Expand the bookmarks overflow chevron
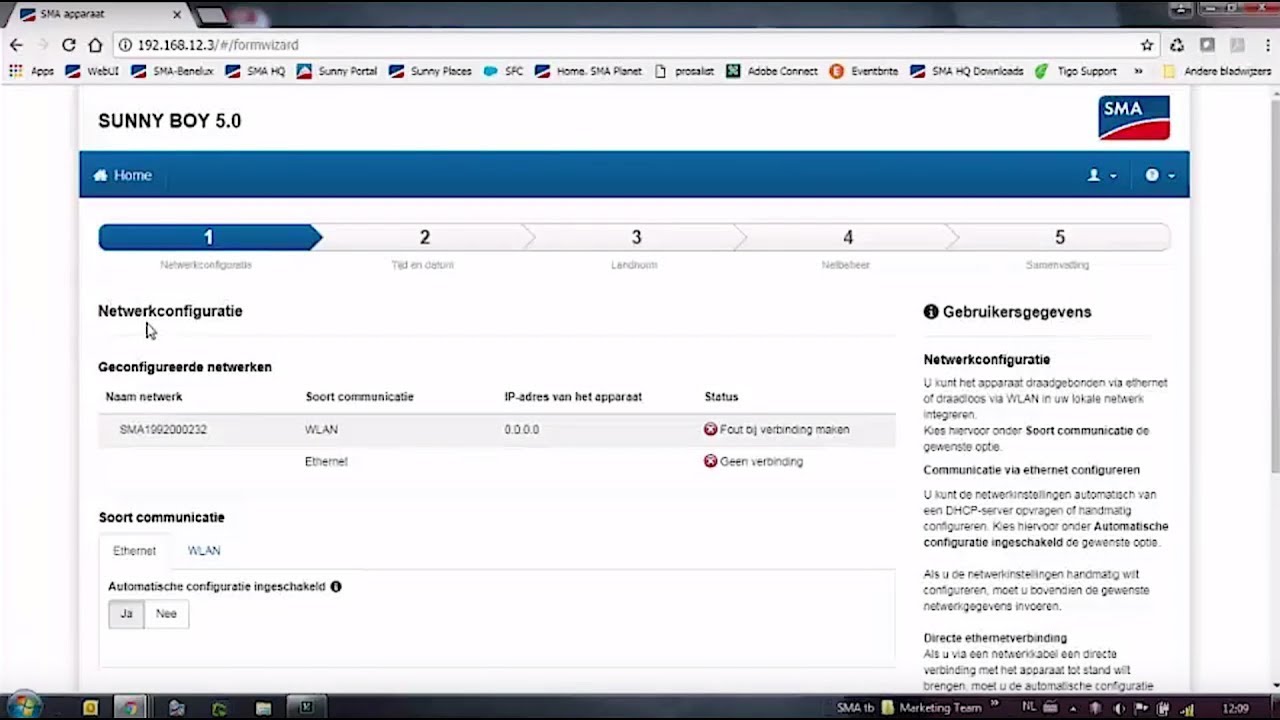This screenshot has height=720, width=1280. 1138,71
